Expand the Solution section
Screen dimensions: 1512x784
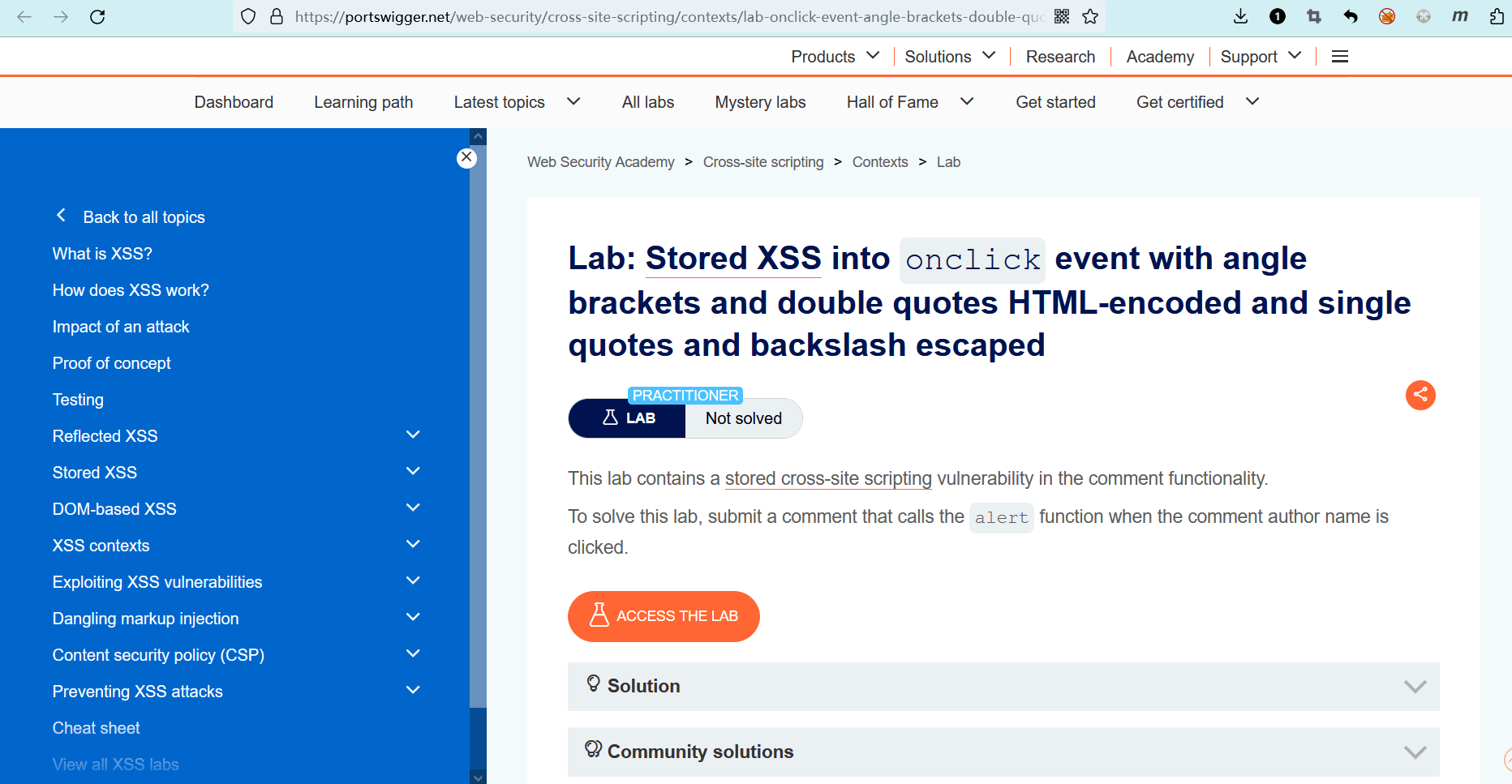[x=1003, y=687]
